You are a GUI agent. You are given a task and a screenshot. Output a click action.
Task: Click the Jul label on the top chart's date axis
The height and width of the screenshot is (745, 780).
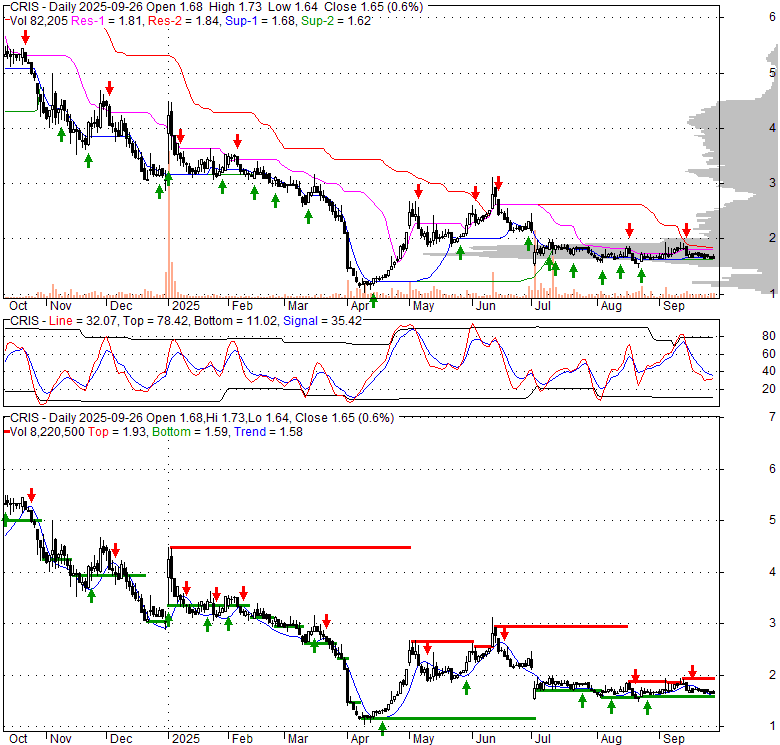point(542,305)
